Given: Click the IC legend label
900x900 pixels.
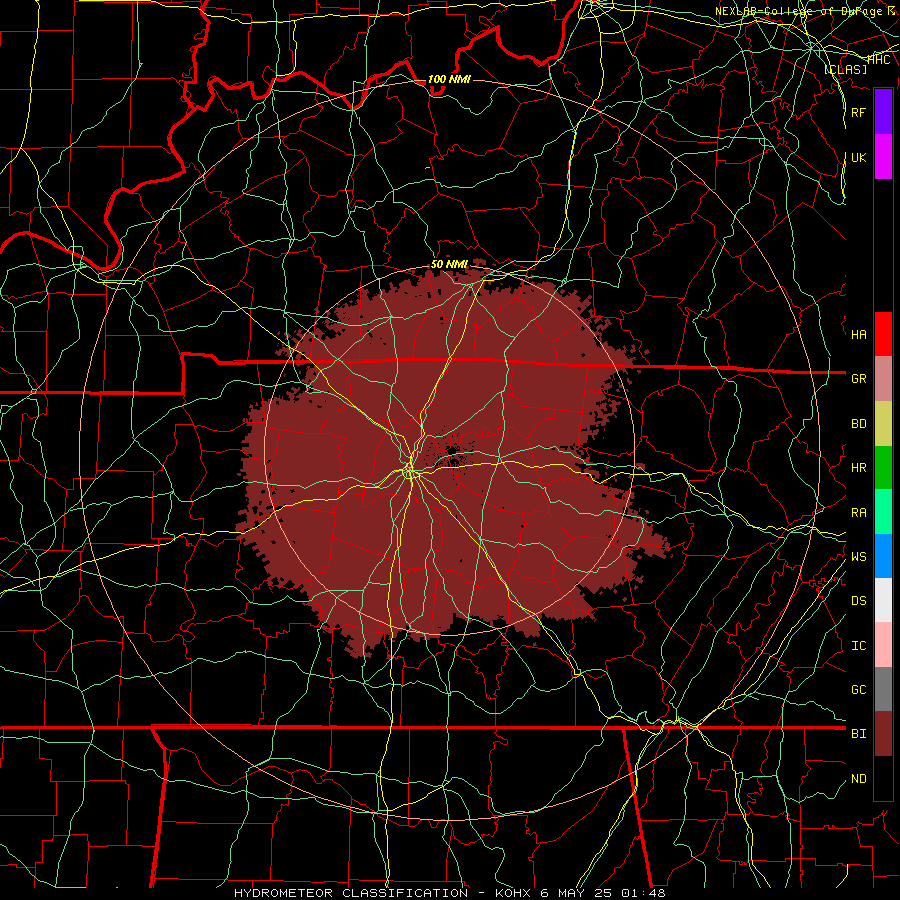Looking at the screenshot, I should point(858,645).
